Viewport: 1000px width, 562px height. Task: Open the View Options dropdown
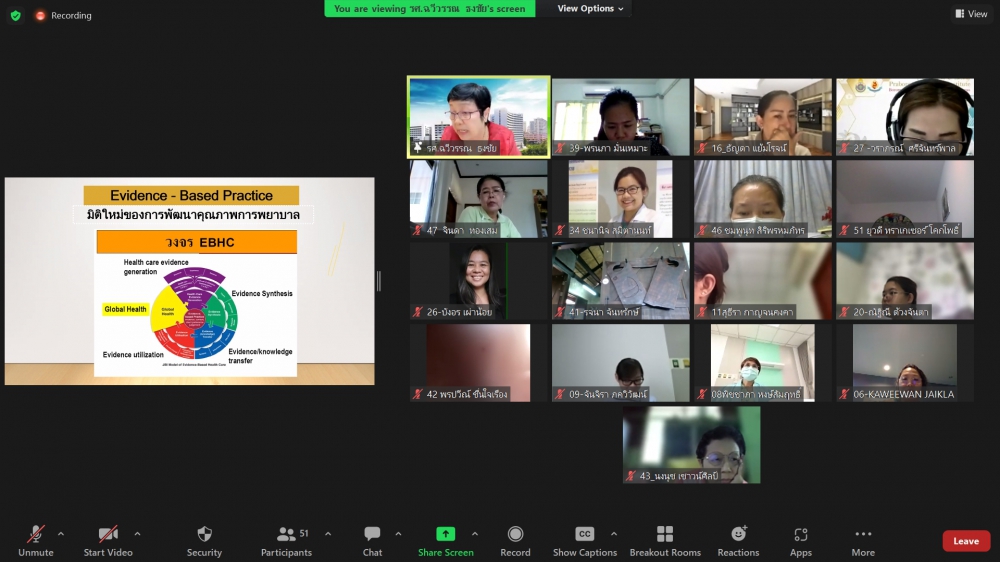tap(590, 9)
